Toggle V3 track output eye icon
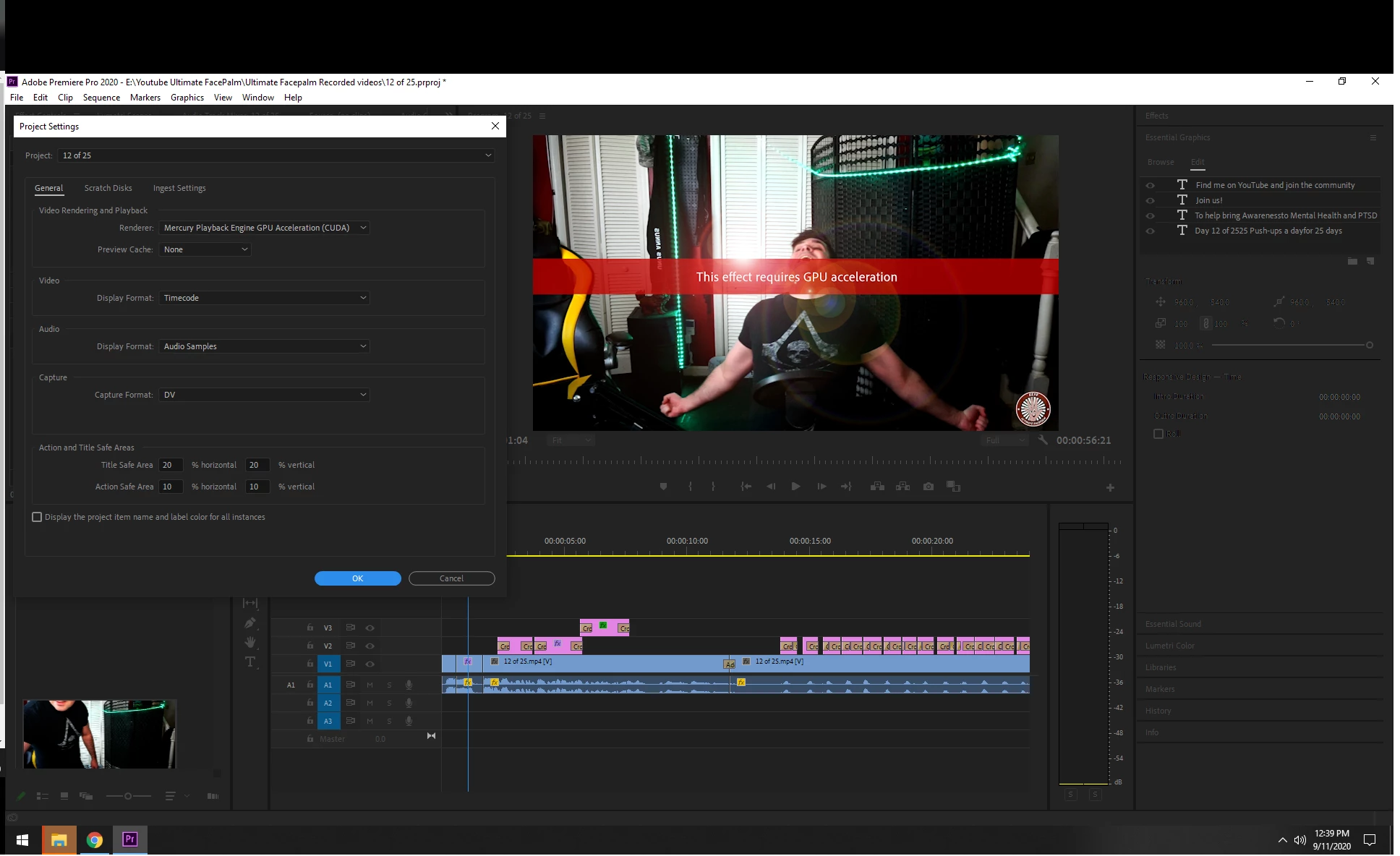This screenshot has width=1400, height=856. (x=370, y=628)
